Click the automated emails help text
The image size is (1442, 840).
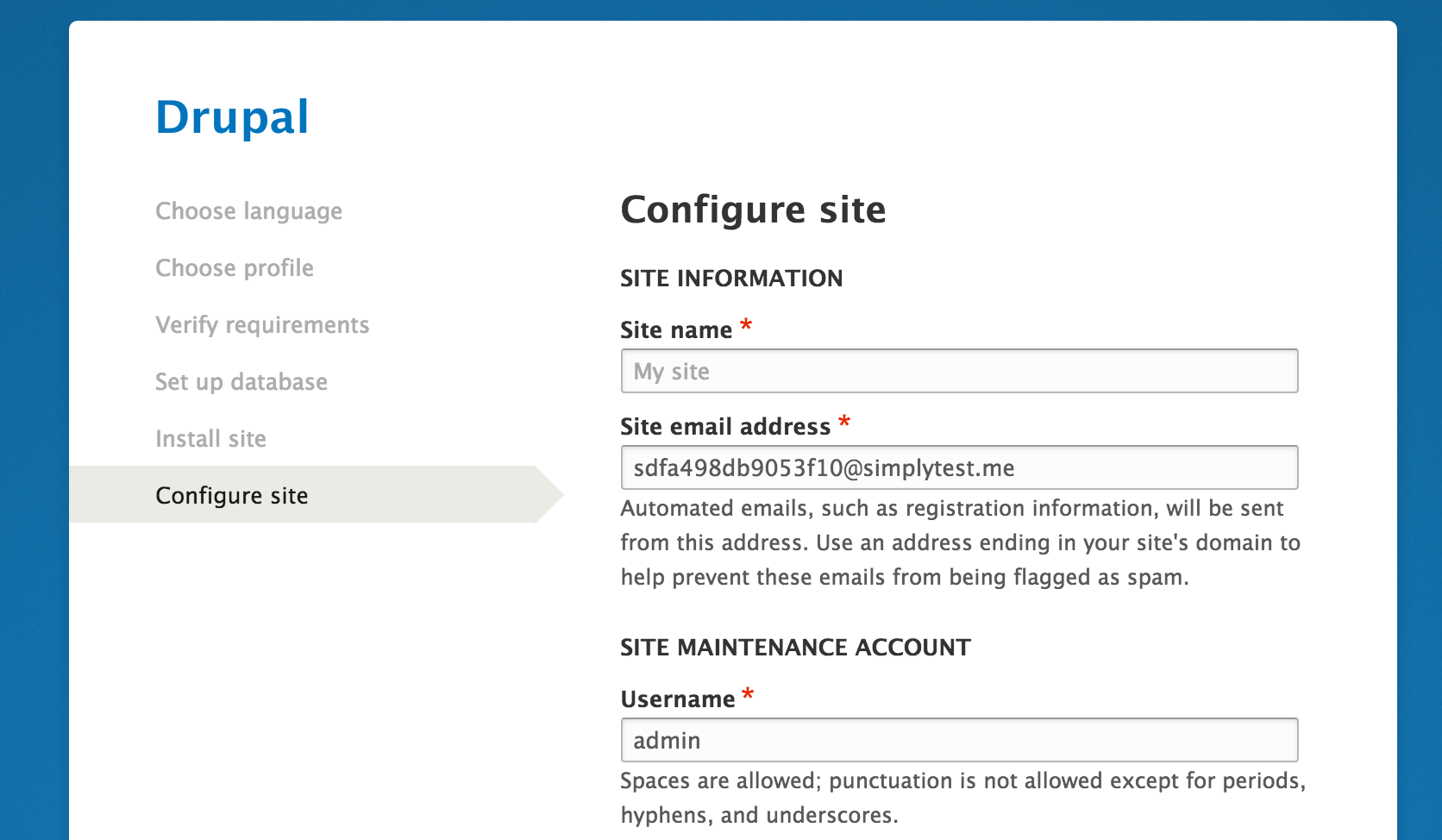point(960,542)
